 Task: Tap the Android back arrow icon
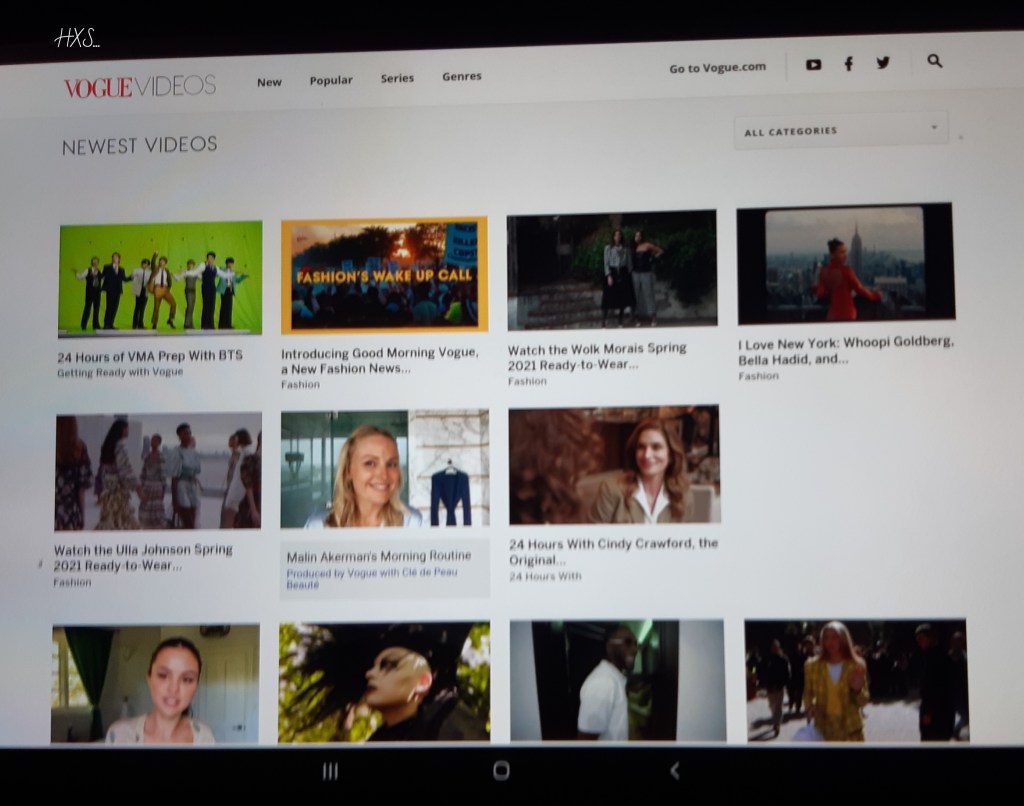(x=675, y=770)
